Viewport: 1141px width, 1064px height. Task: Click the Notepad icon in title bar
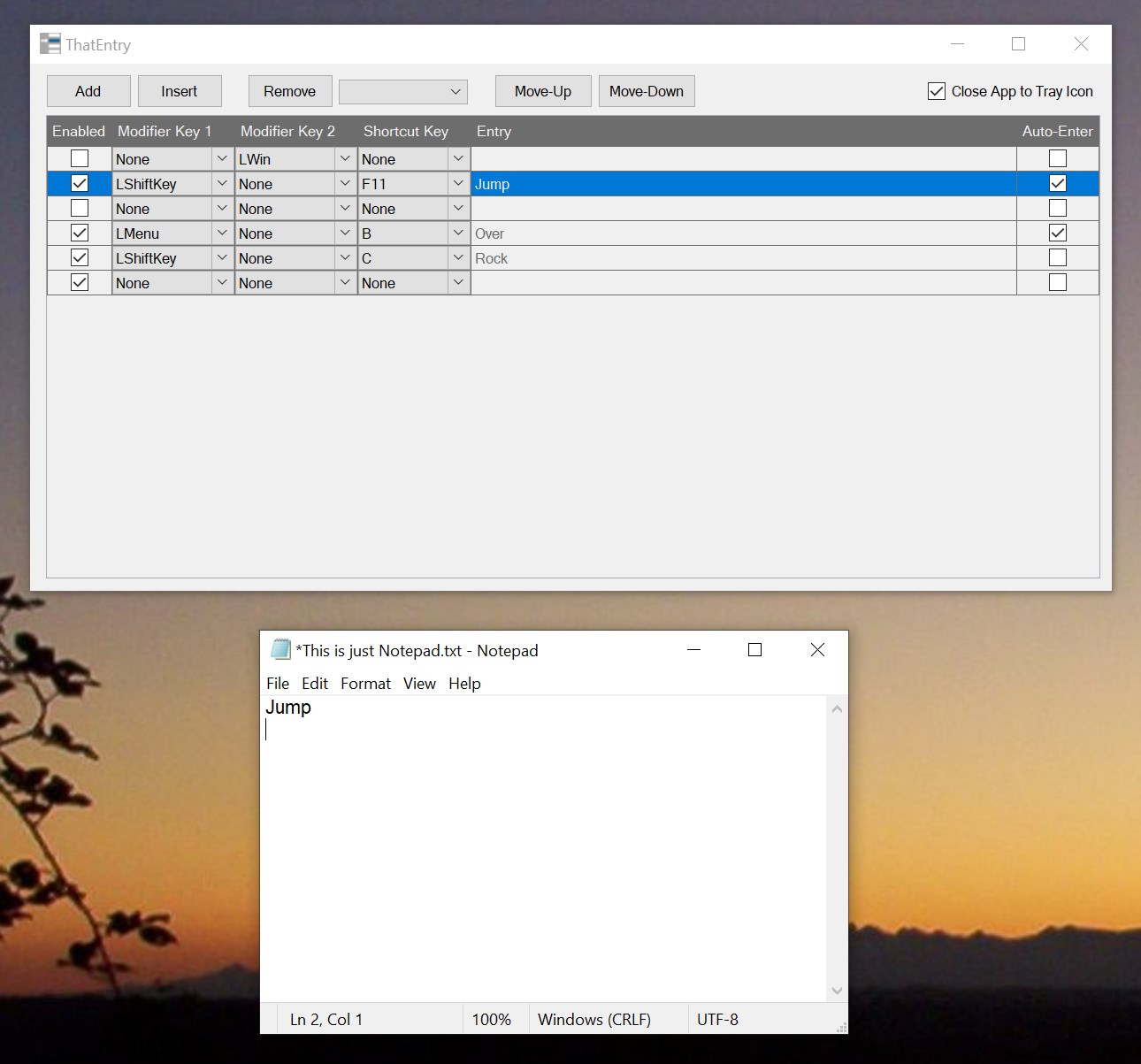coord(280,650)
